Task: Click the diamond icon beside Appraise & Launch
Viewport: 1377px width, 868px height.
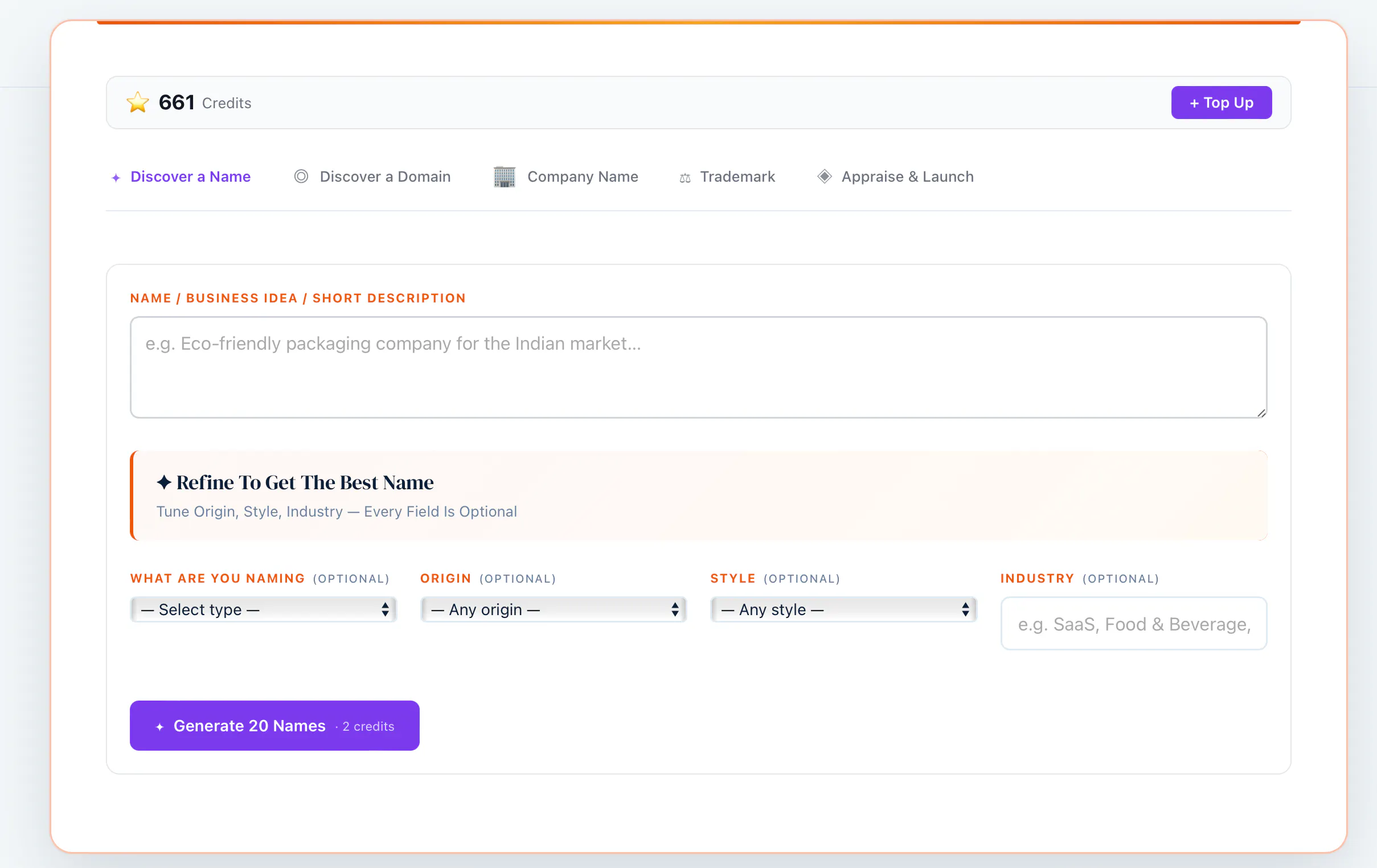Action: (x=825, y=177)
